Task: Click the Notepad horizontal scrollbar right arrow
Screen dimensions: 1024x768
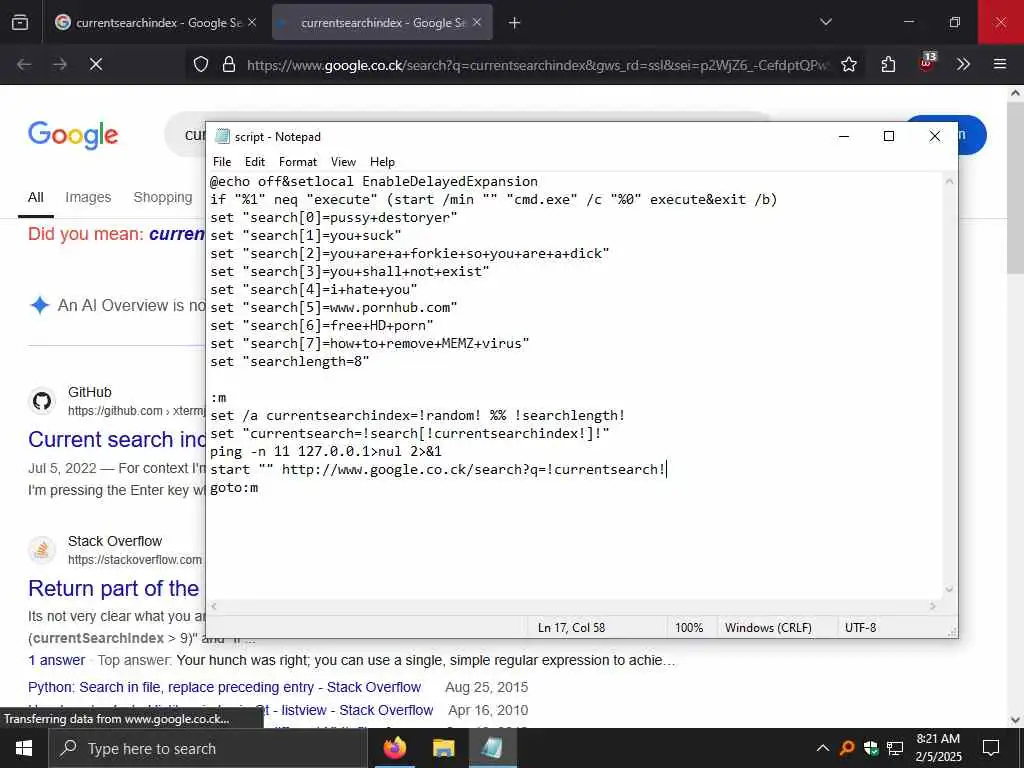Action: tap(933, 606)
